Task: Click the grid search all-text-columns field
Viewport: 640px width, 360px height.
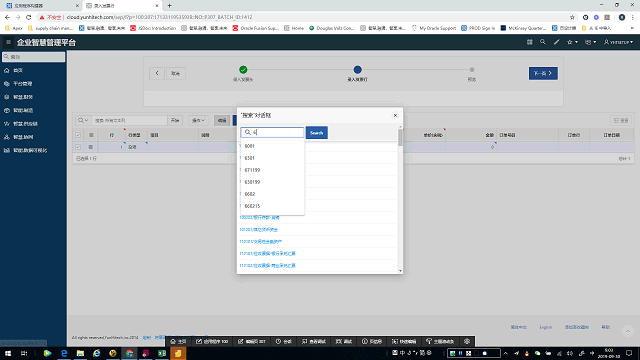Action: pos(129,120)
